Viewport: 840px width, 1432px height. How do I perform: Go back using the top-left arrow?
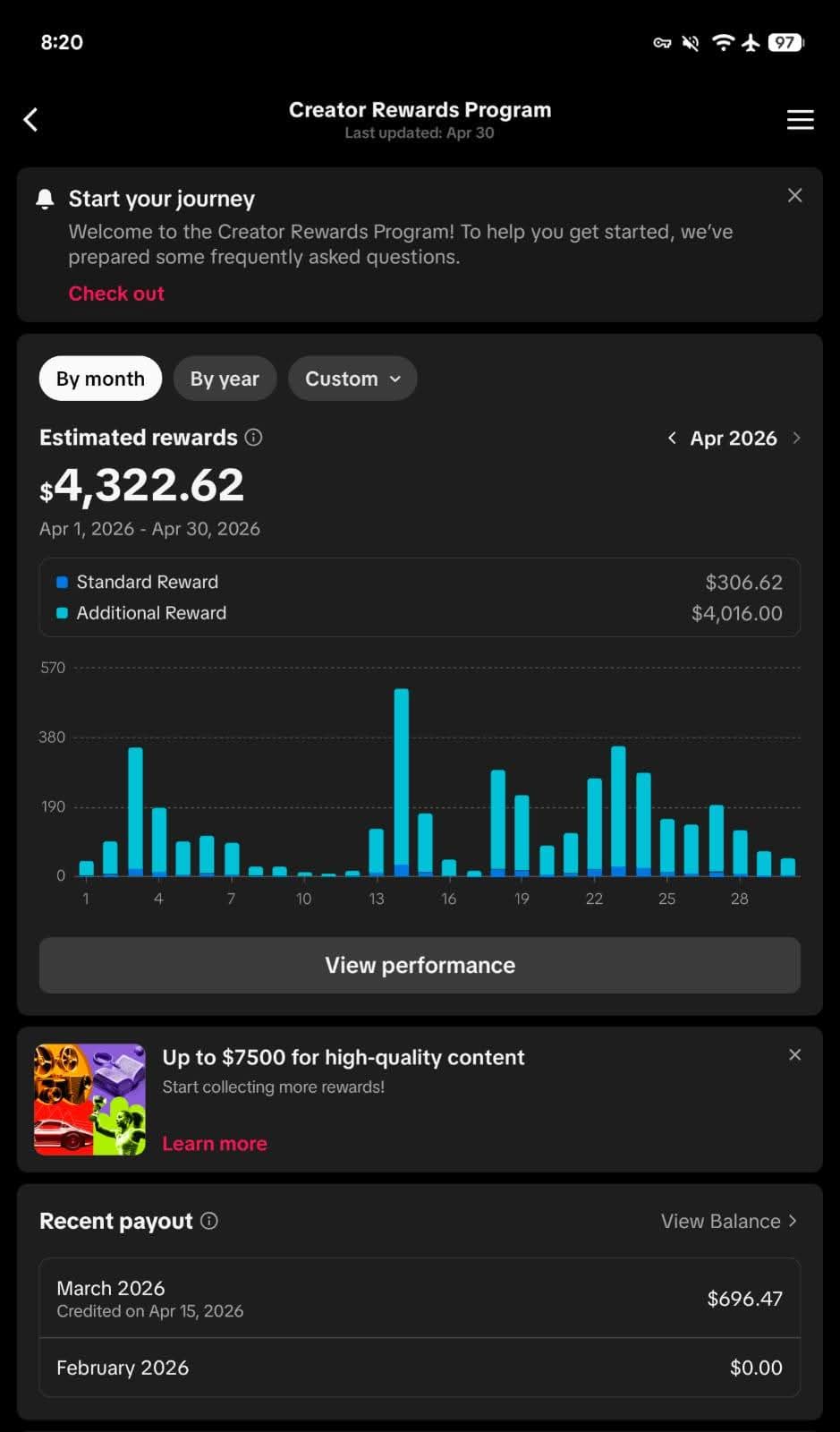[31, 120]
